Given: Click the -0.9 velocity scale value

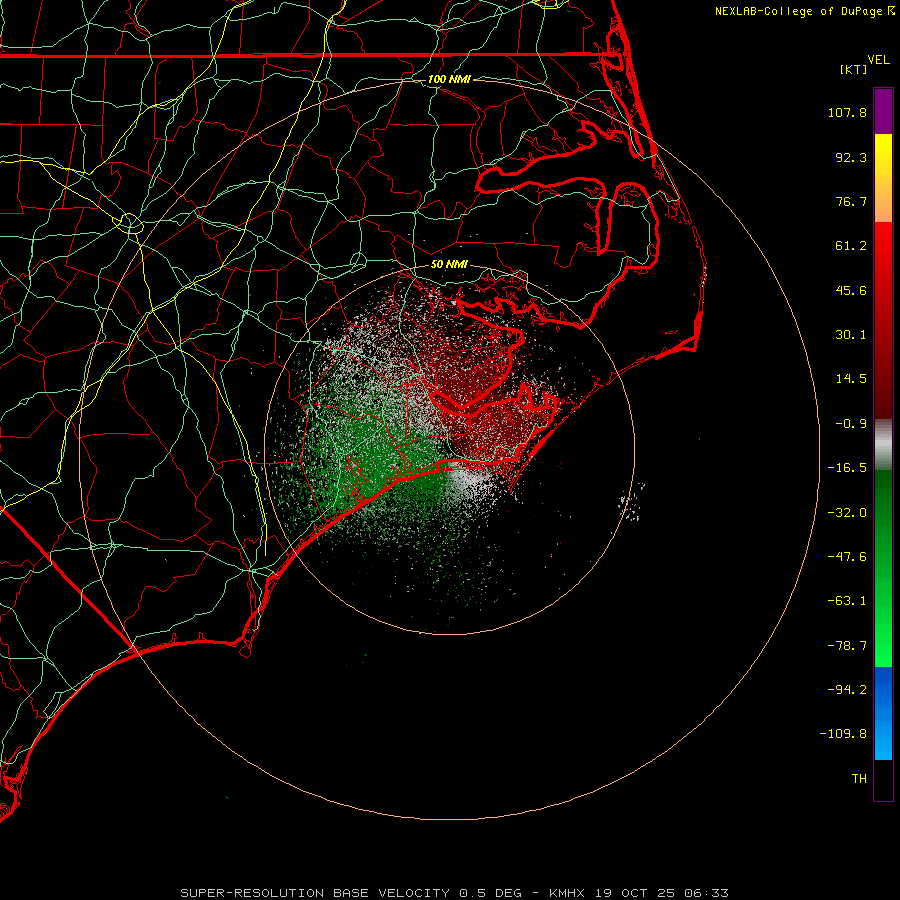Looking at the screenshot, I should pos(851,424).
